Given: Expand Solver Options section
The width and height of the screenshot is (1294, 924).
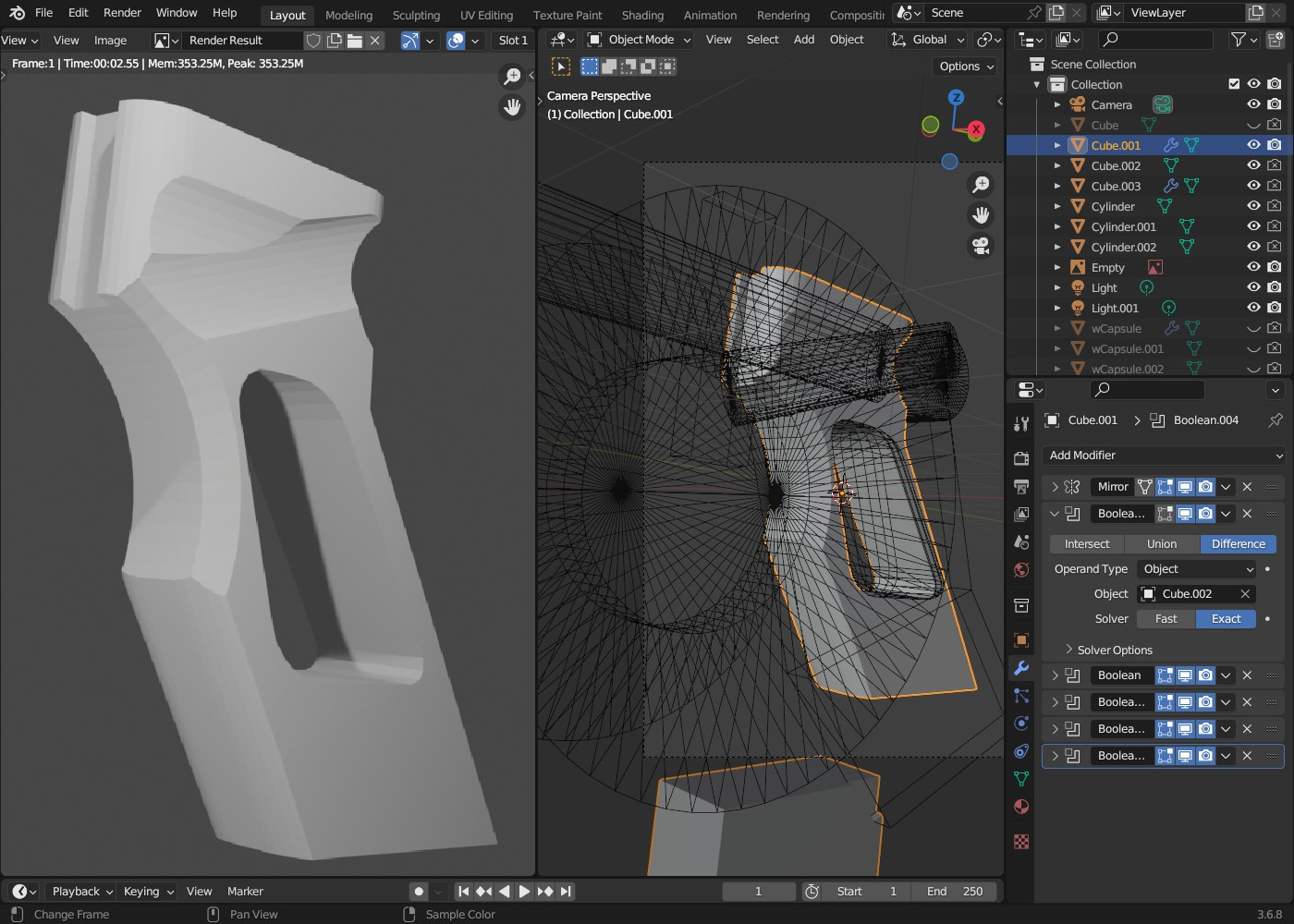Looking at the screenshot, I should point(1107,650).
